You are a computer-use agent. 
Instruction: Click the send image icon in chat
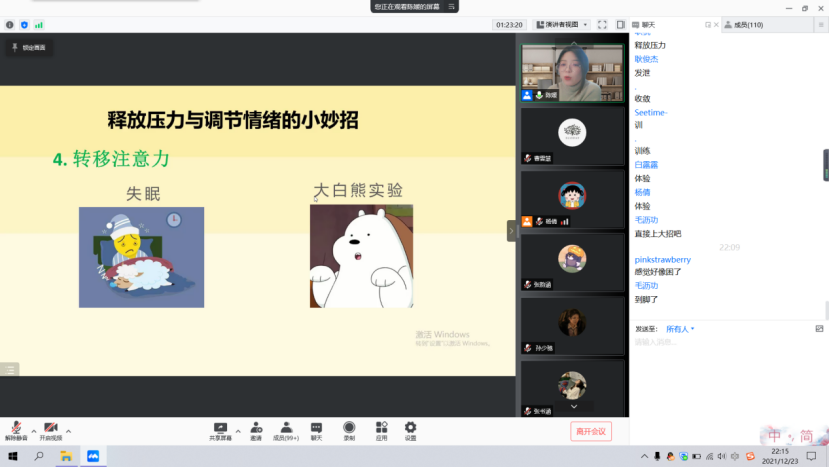819,328
